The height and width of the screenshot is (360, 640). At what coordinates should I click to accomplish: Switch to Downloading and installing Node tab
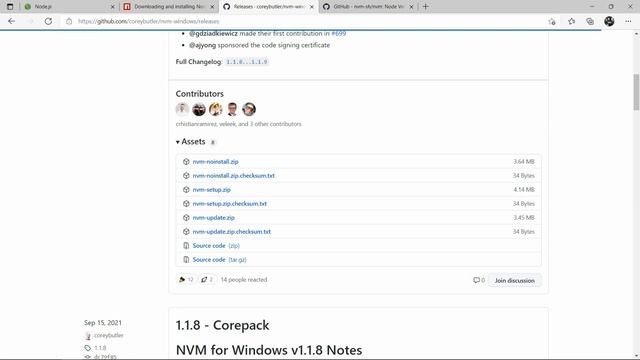169,7
